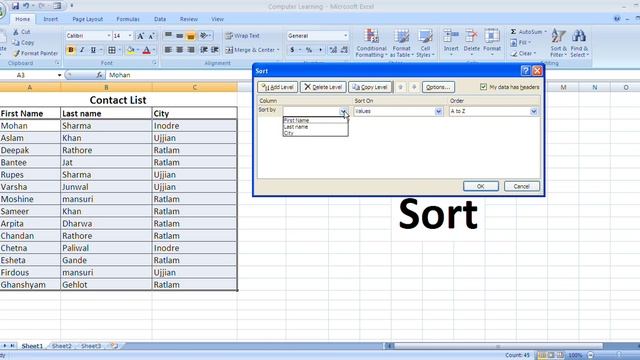Open the font name Calibri dropdown
The image size is (640, 360).
pyautogui.click(x=109, y=36)
